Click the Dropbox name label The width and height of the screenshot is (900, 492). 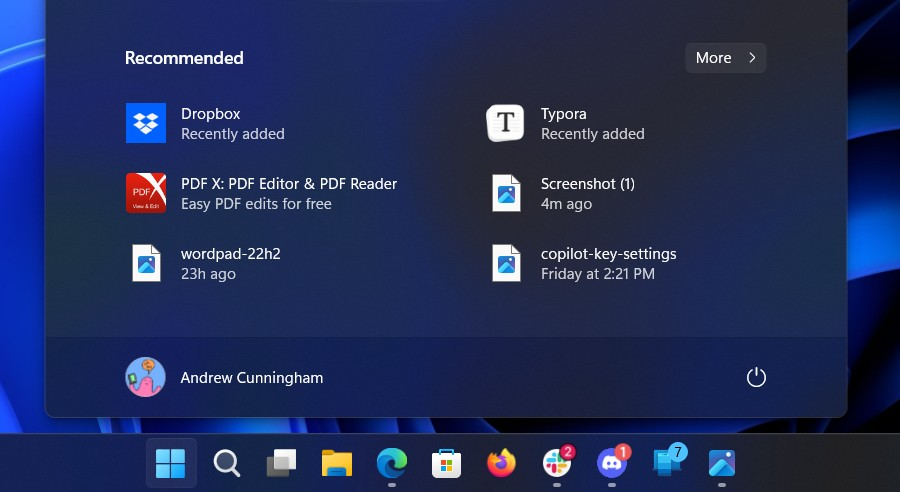211,114
